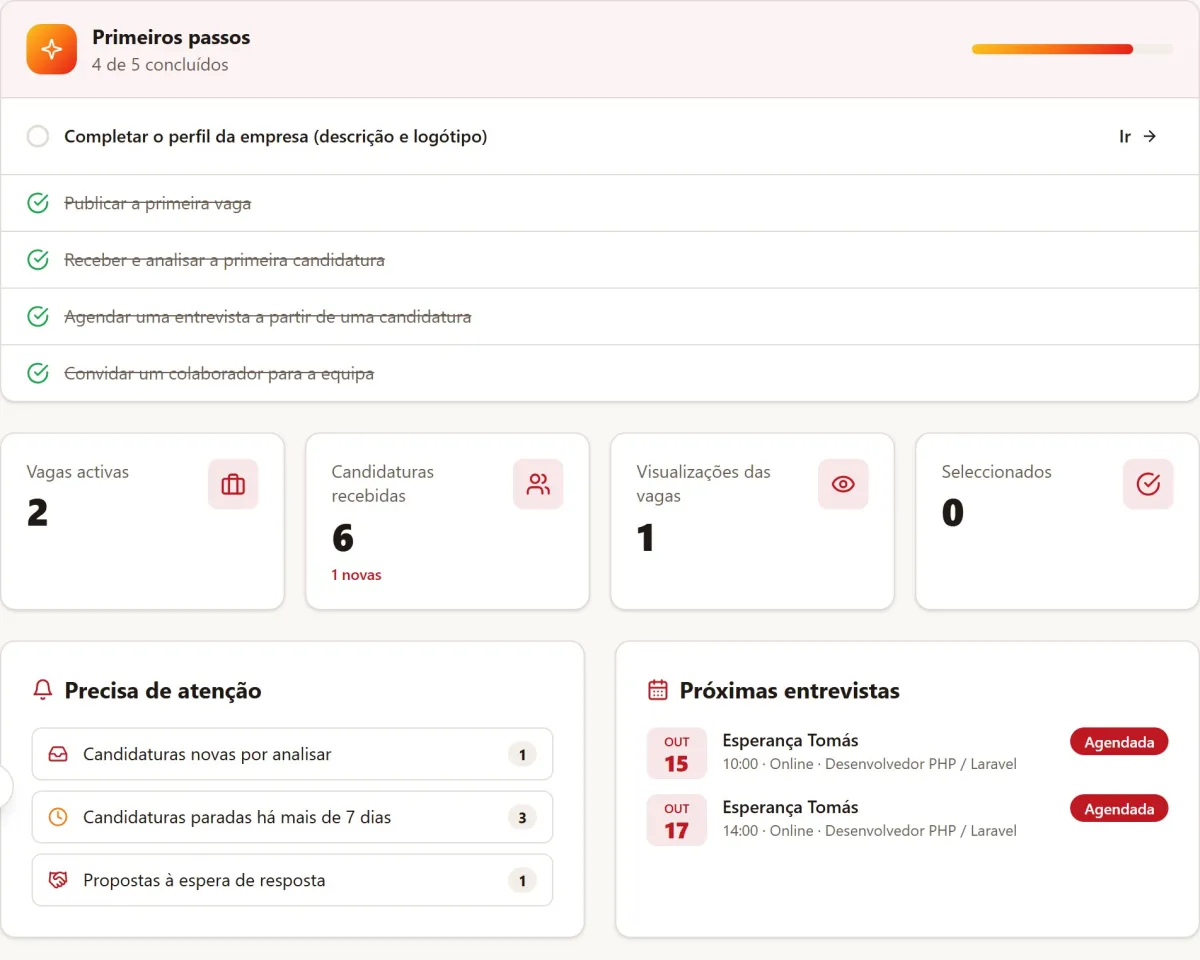Click the Agendada badge for the 14:00 interview

tap(1119, 808)
